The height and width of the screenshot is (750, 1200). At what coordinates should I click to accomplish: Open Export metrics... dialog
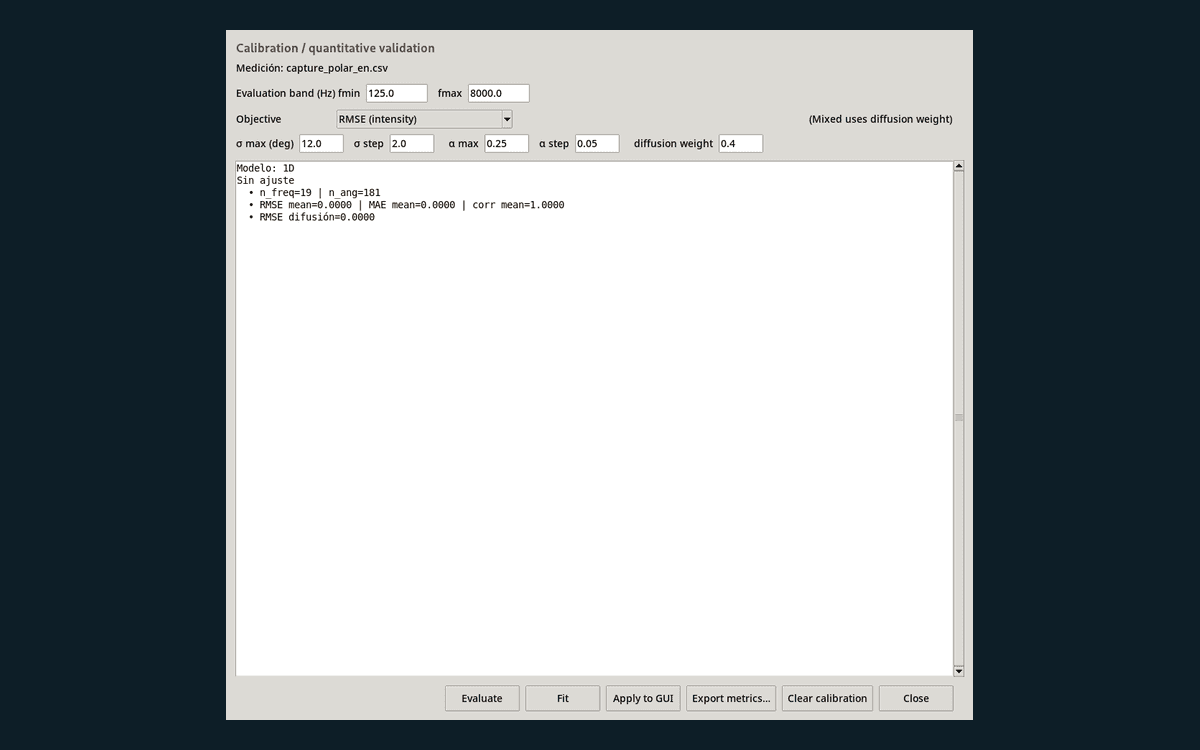click(731, 698)
